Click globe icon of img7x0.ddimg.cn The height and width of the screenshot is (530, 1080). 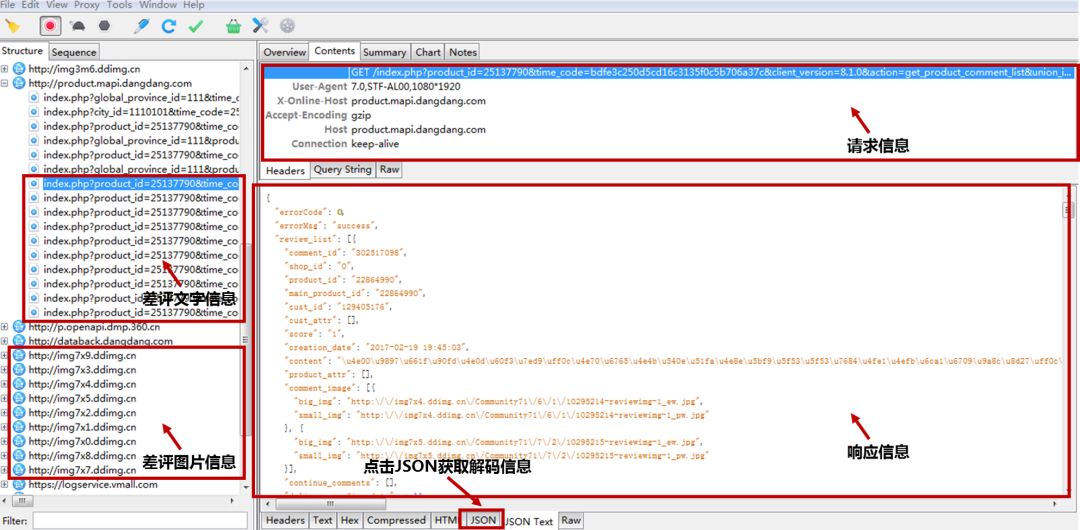pyautogui.click(x=19, y=441)
